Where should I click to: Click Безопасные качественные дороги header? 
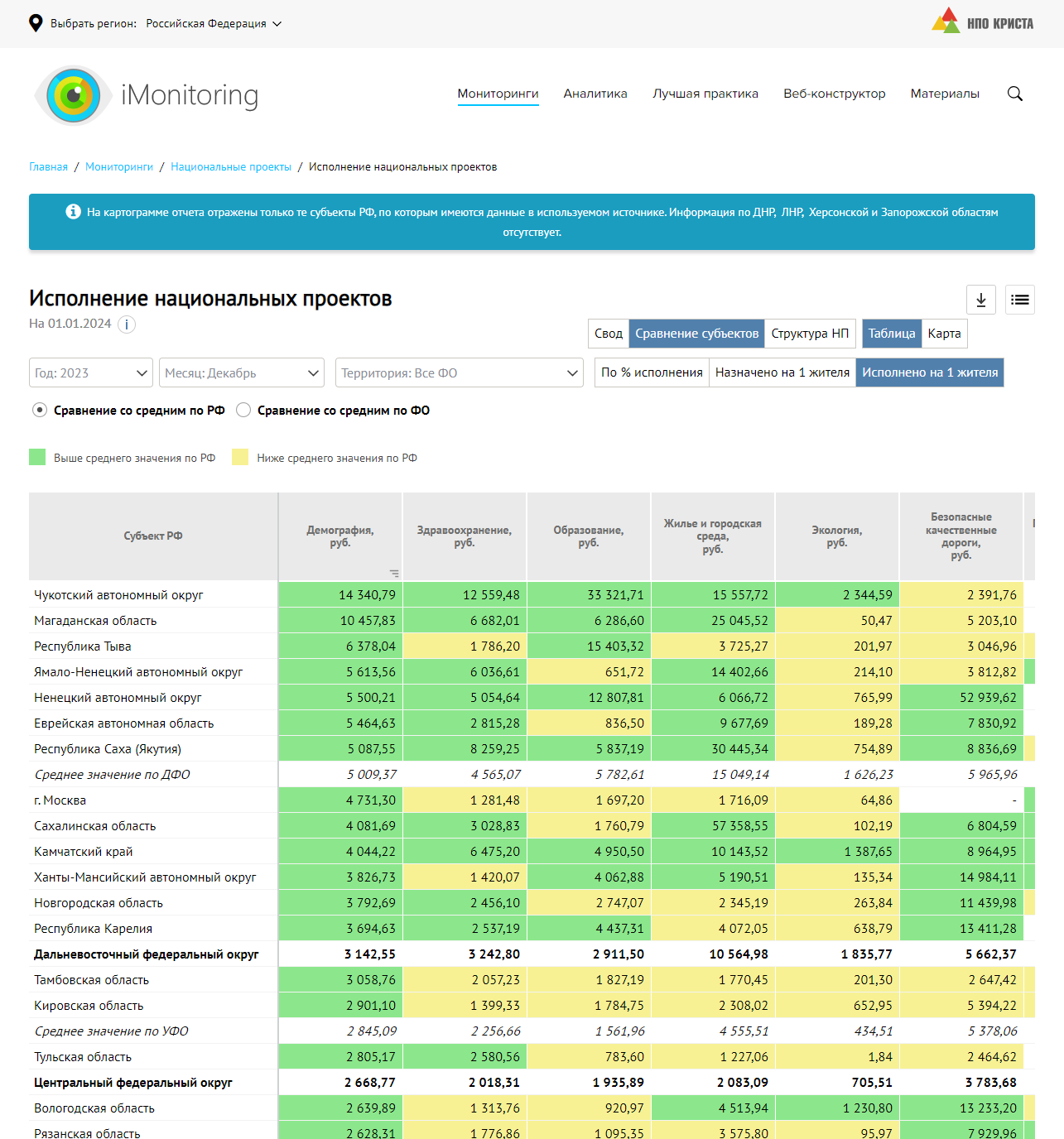point(961,536)
